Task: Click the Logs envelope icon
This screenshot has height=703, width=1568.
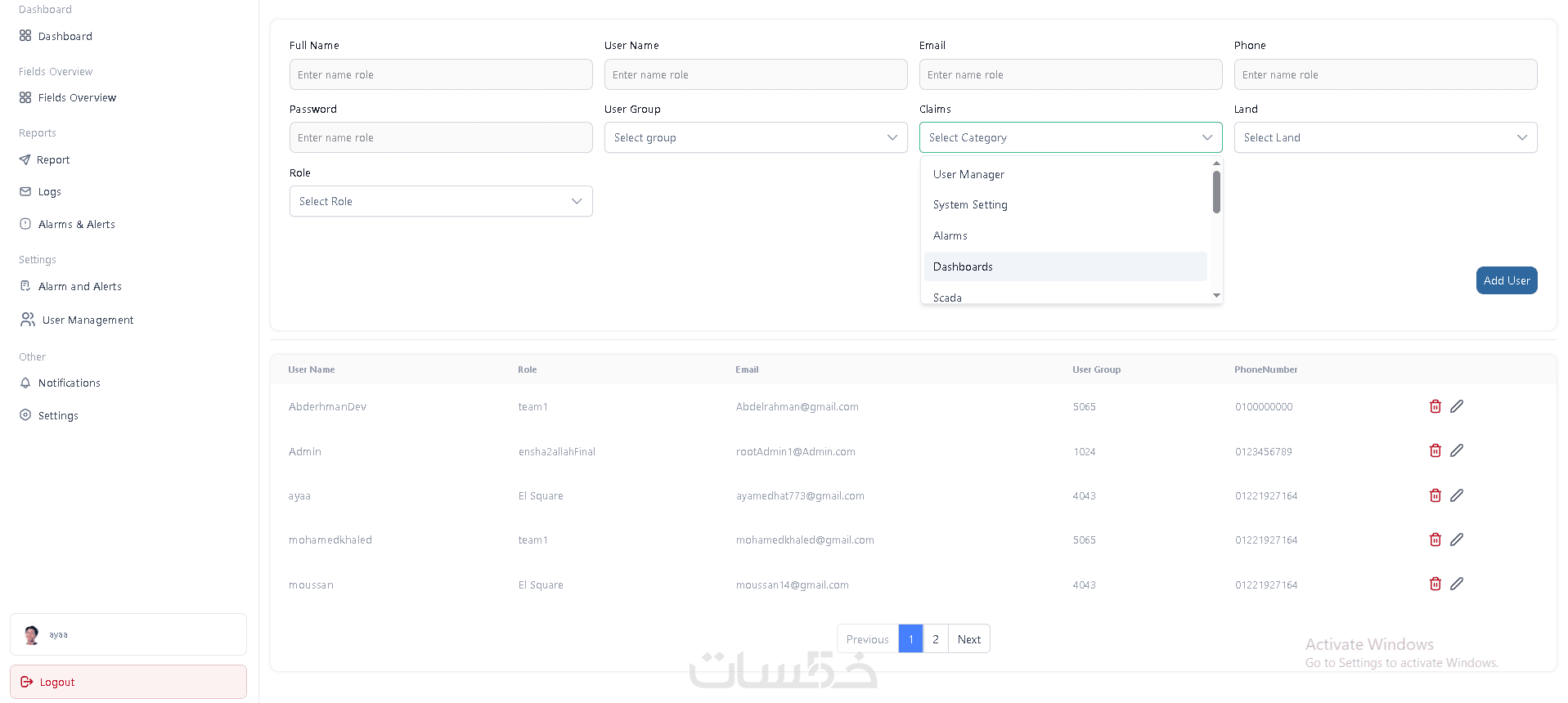Action: coord(25,191)
